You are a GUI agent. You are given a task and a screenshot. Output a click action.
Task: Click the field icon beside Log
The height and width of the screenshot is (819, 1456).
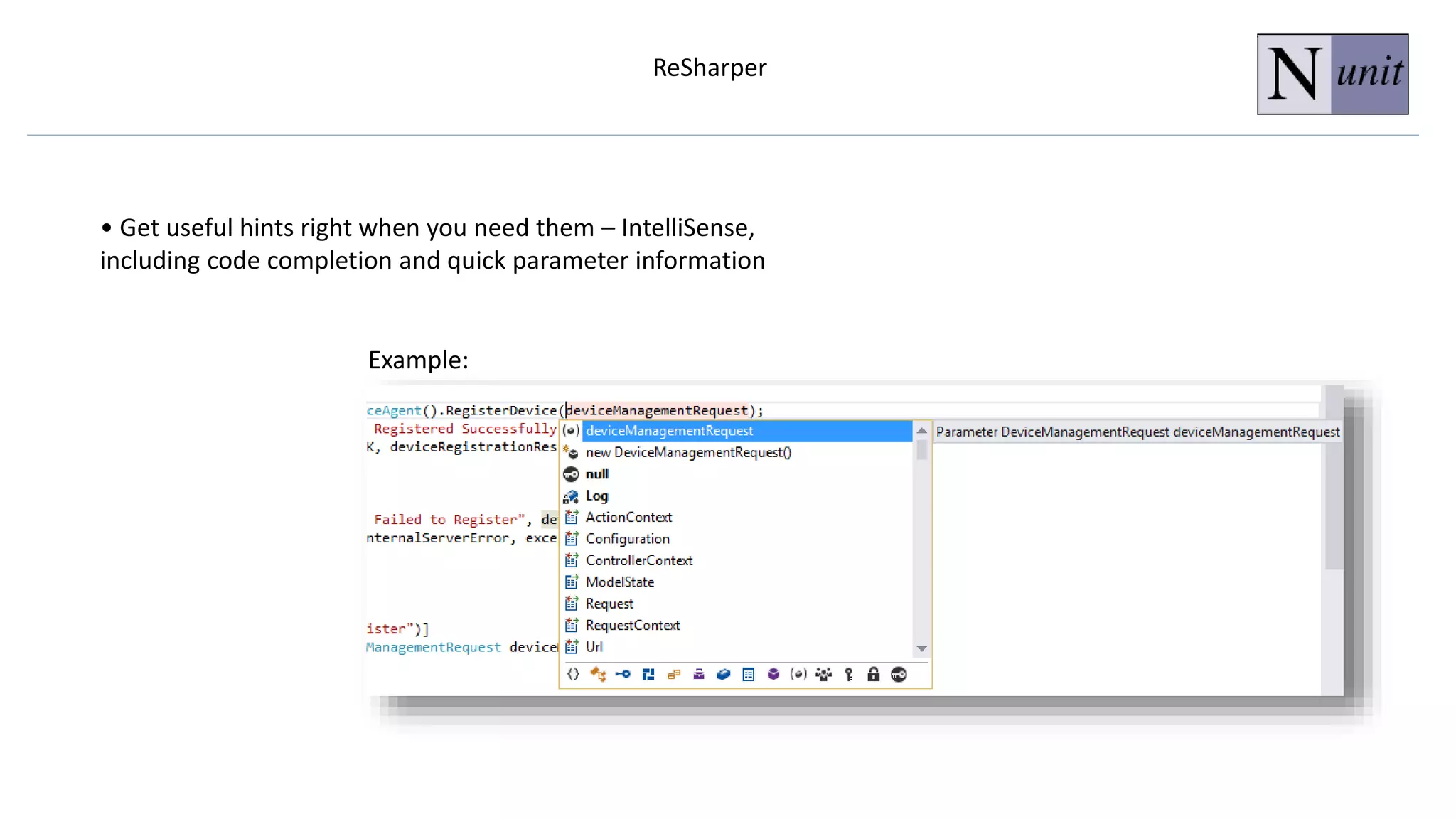(571, 496)
